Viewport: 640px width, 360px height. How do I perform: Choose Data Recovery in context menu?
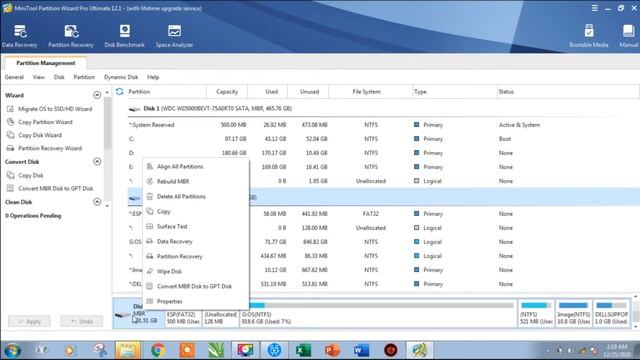pos(196,241)
